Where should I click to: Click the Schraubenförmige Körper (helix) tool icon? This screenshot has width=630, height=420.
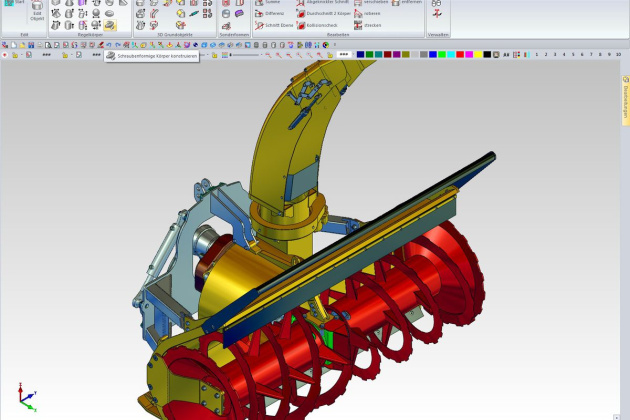tap(109, 25)
